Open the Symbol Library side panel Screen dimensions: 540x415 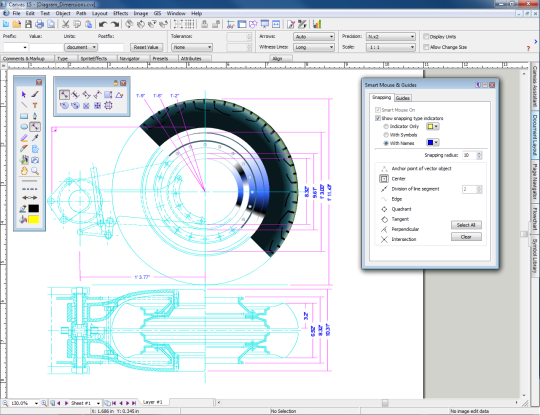pos(535,256)
